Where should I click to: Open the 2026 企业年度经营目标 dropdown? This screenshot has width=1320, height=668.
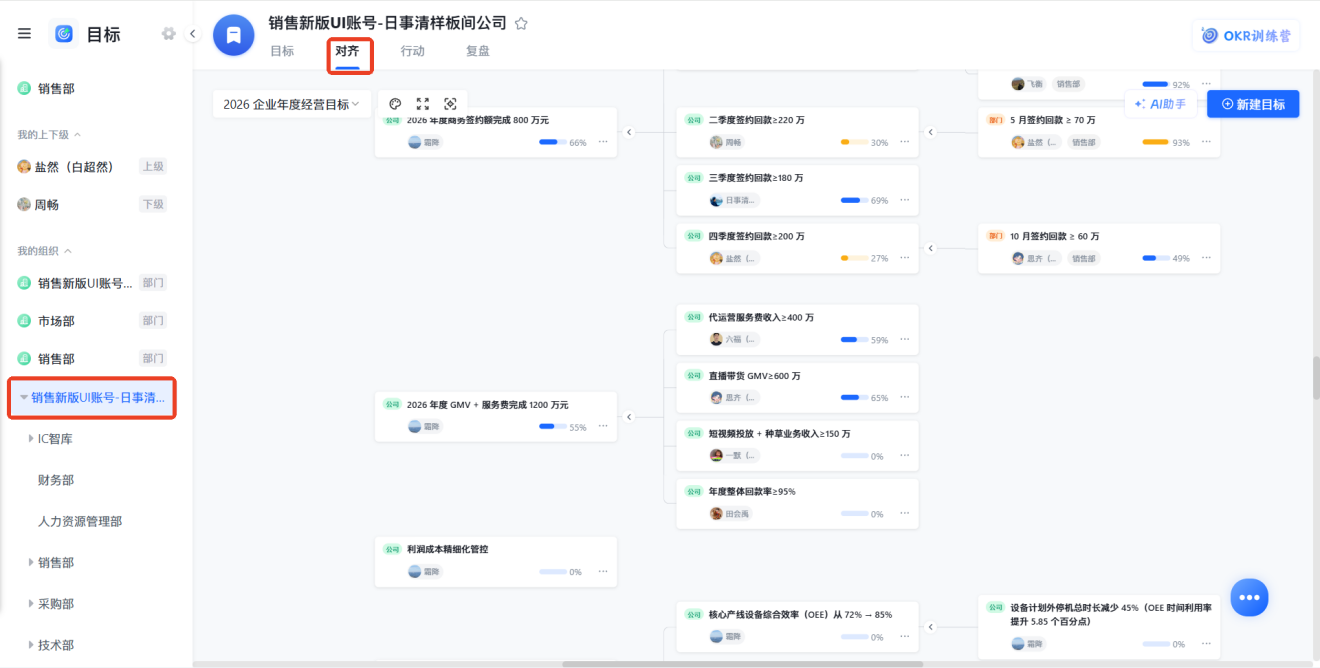(x=291, y=104)
